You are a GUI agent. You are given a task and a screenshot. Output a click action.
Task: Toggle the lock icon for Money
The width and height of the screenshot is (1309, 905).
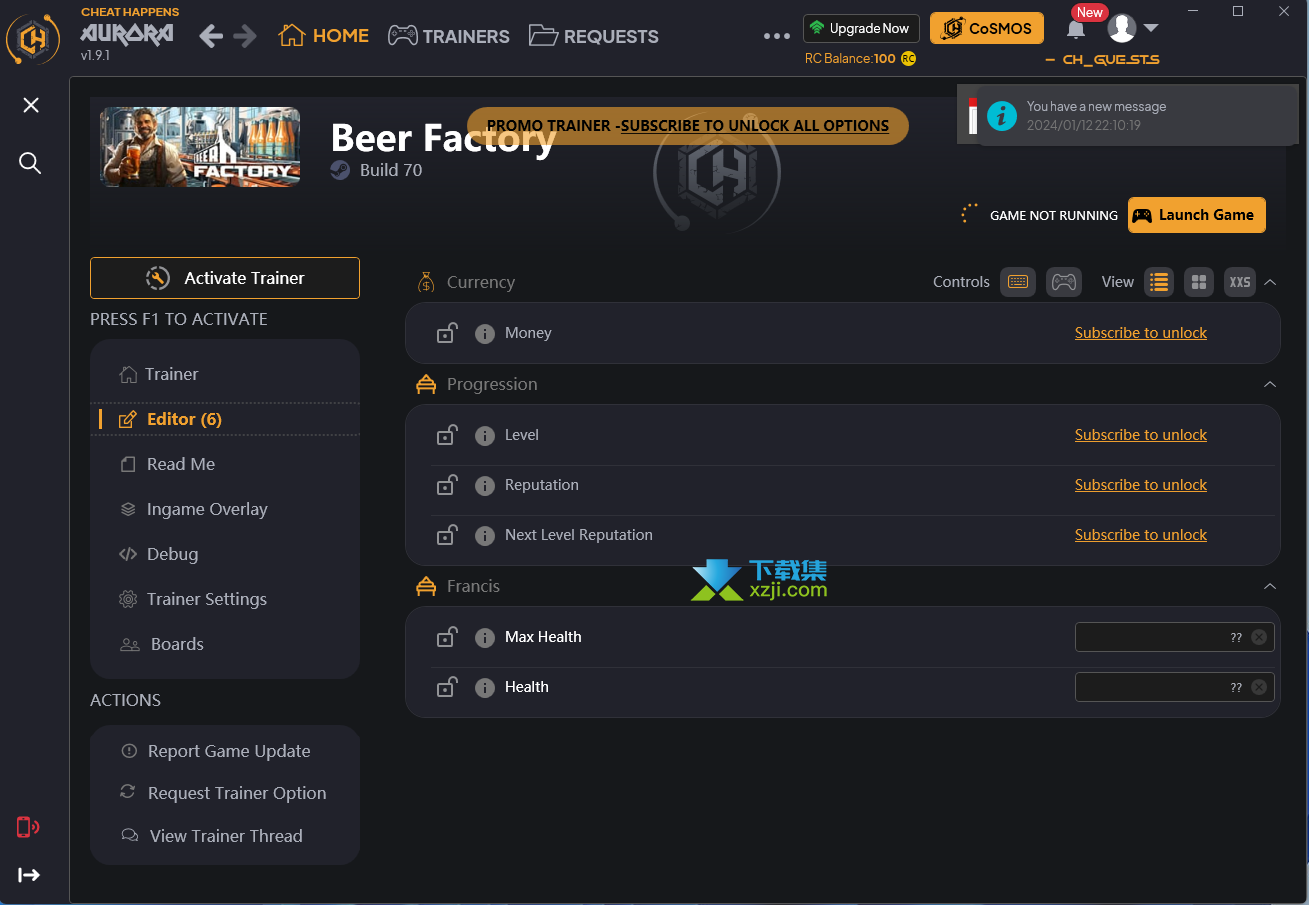(447, 333)
